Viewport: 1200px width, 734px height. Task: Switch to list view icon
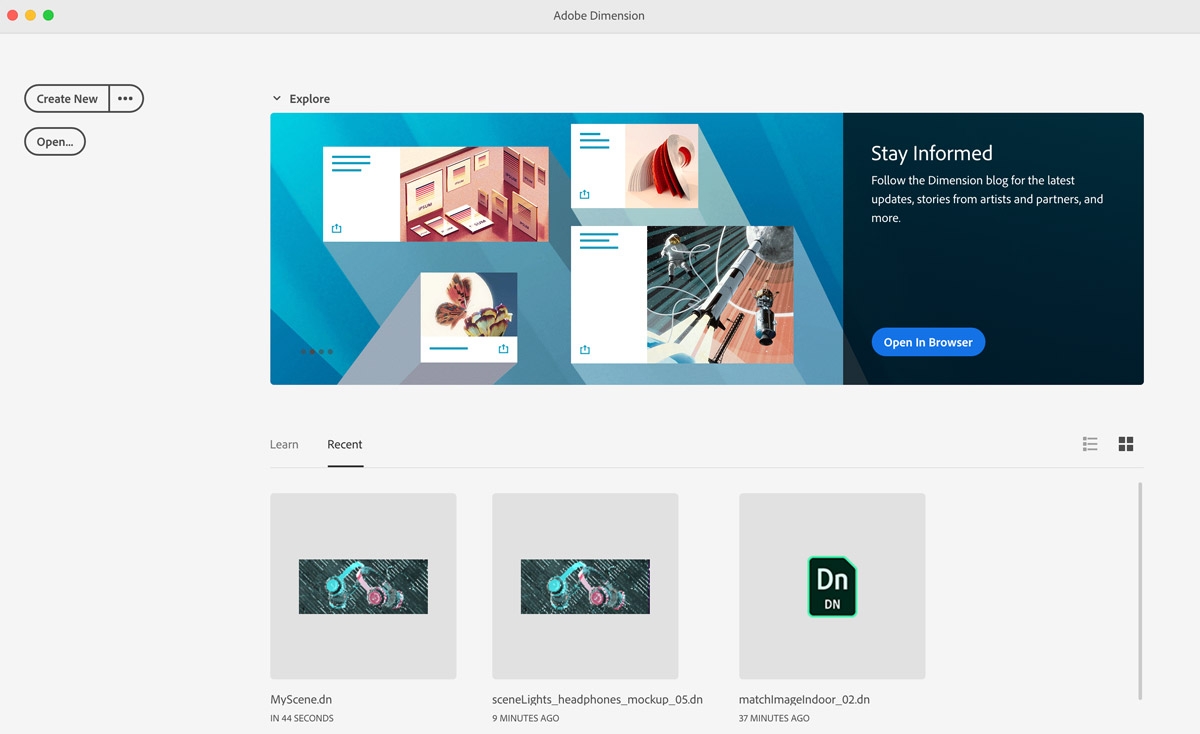(1090, 444)
